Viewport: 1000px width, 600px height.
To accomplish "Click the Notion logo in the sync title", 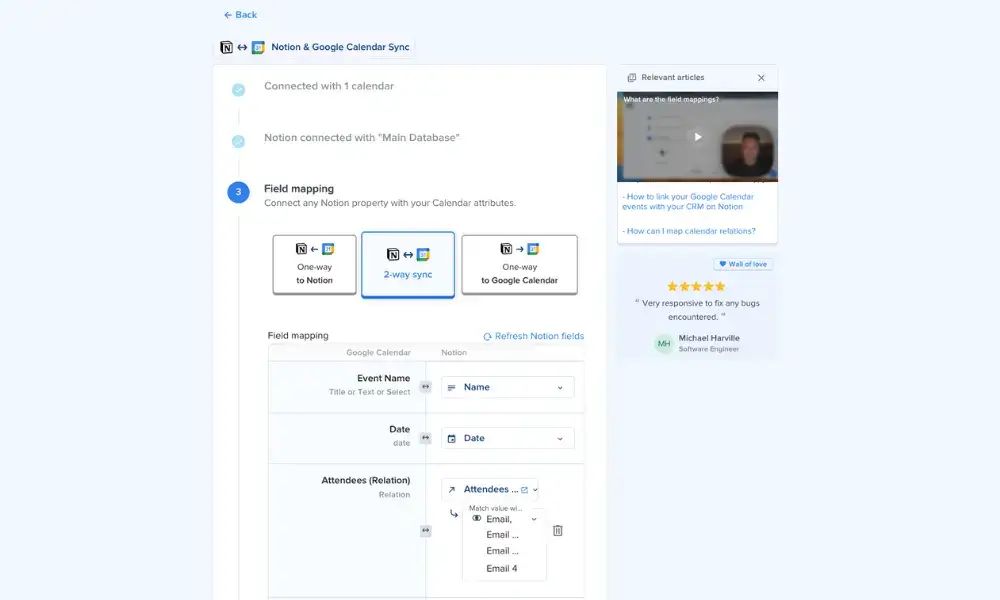I will click(226, 47).
